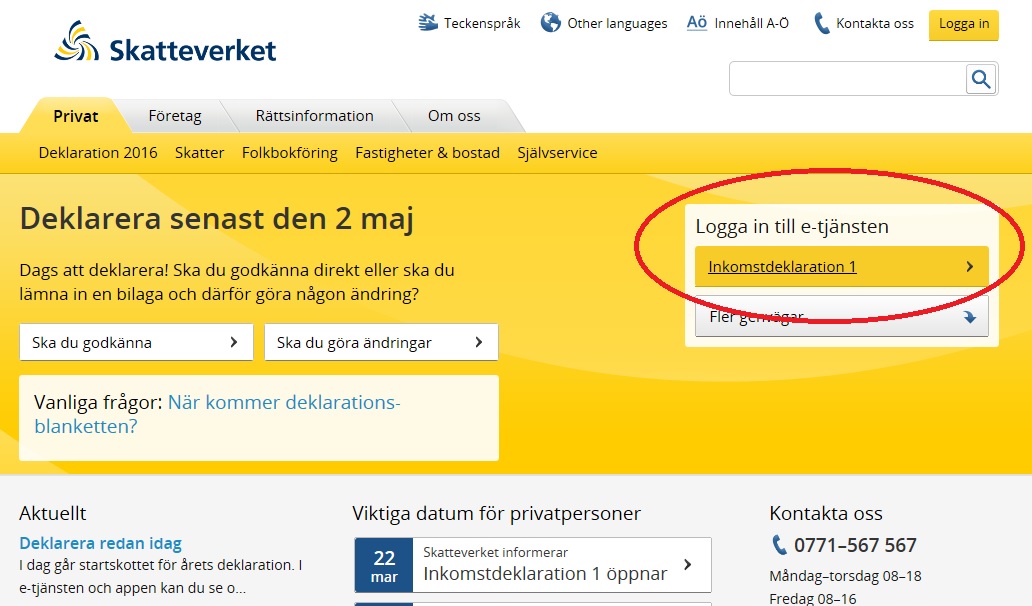Open the När kommer deklarationsblanketten question

click(217, 414)
